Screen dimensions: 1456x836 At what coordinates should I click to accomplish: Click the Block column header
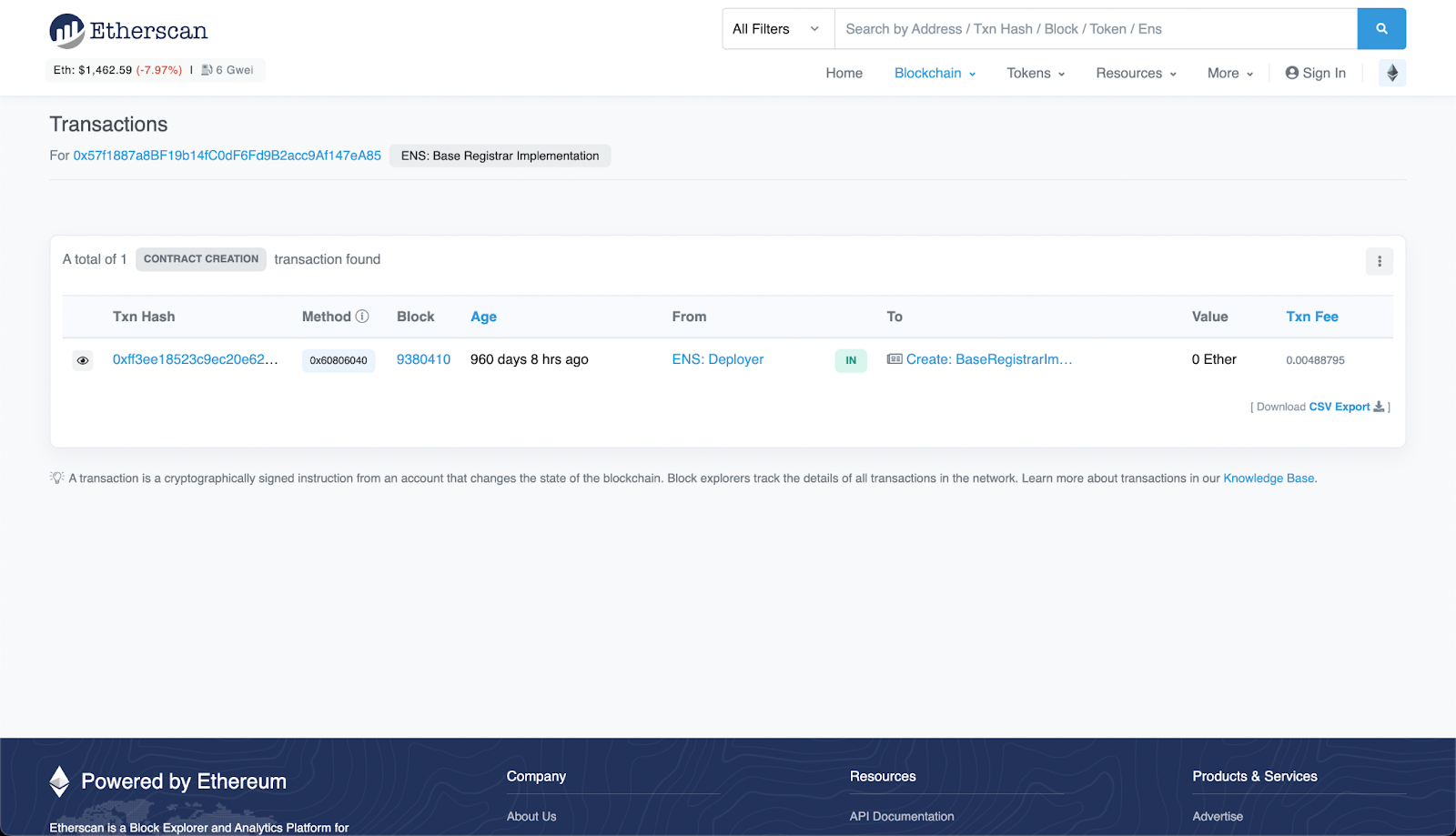[x=415, y=317]
